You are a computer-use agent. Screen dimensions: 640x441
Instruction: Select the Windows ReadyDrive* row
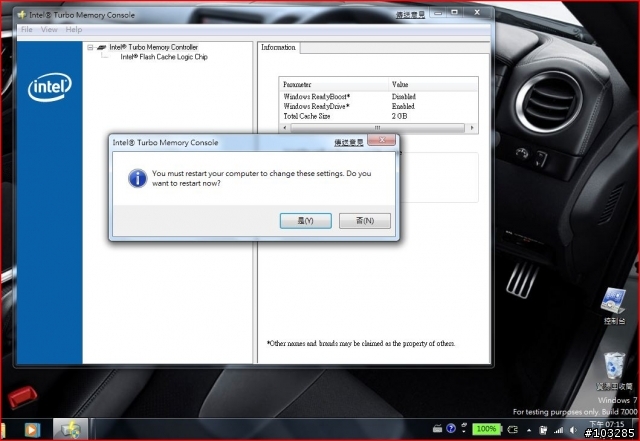coord(378,106)
